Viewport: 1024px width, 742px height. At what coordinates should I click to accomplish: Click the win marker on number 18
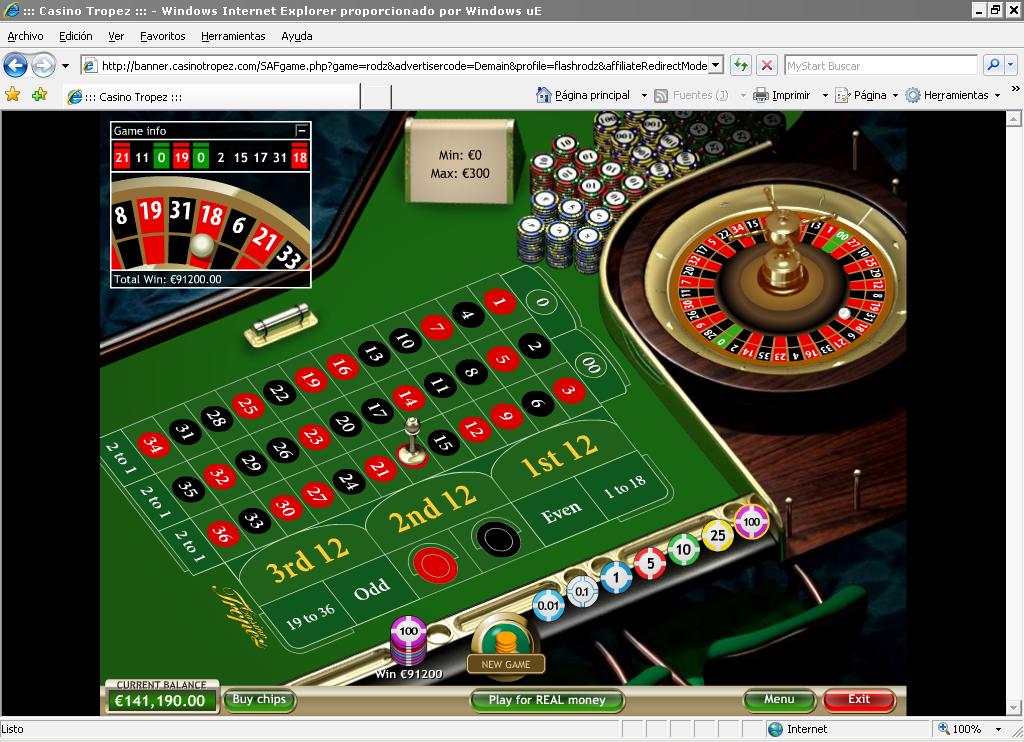coord(412,442)
